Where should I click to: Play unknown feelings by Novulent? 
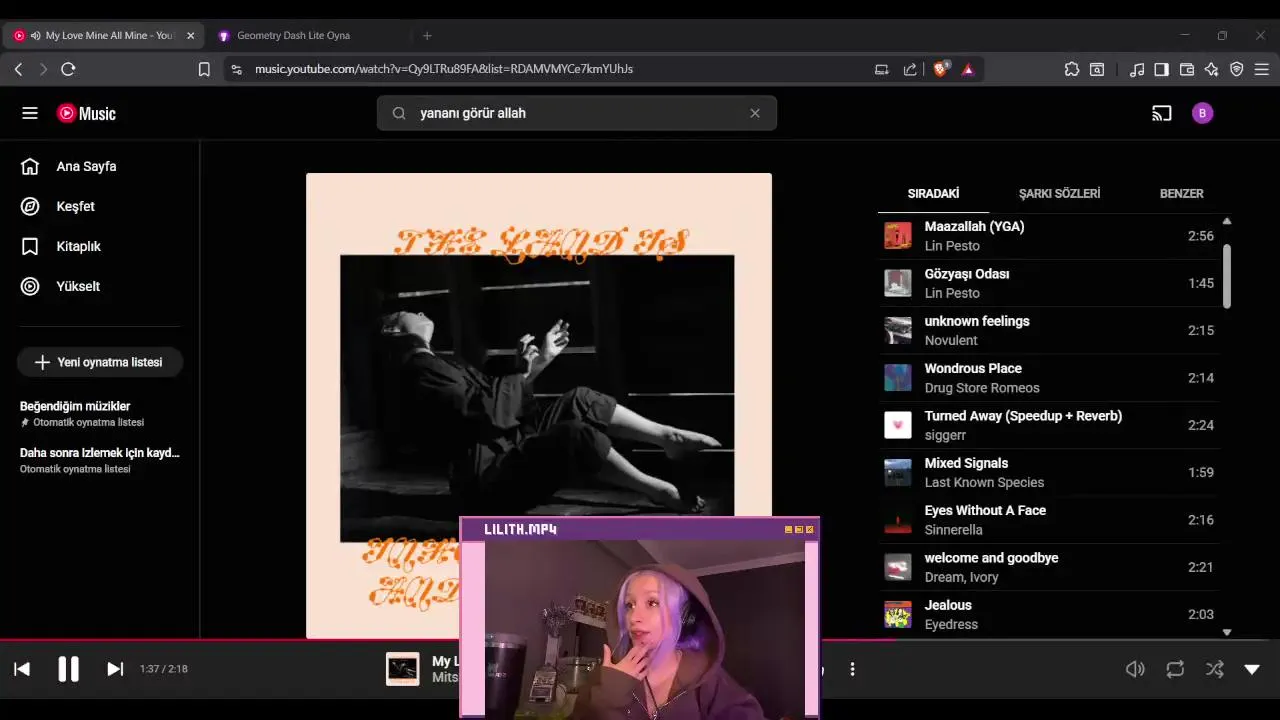pyautogui.click(x=1050, y=330)
